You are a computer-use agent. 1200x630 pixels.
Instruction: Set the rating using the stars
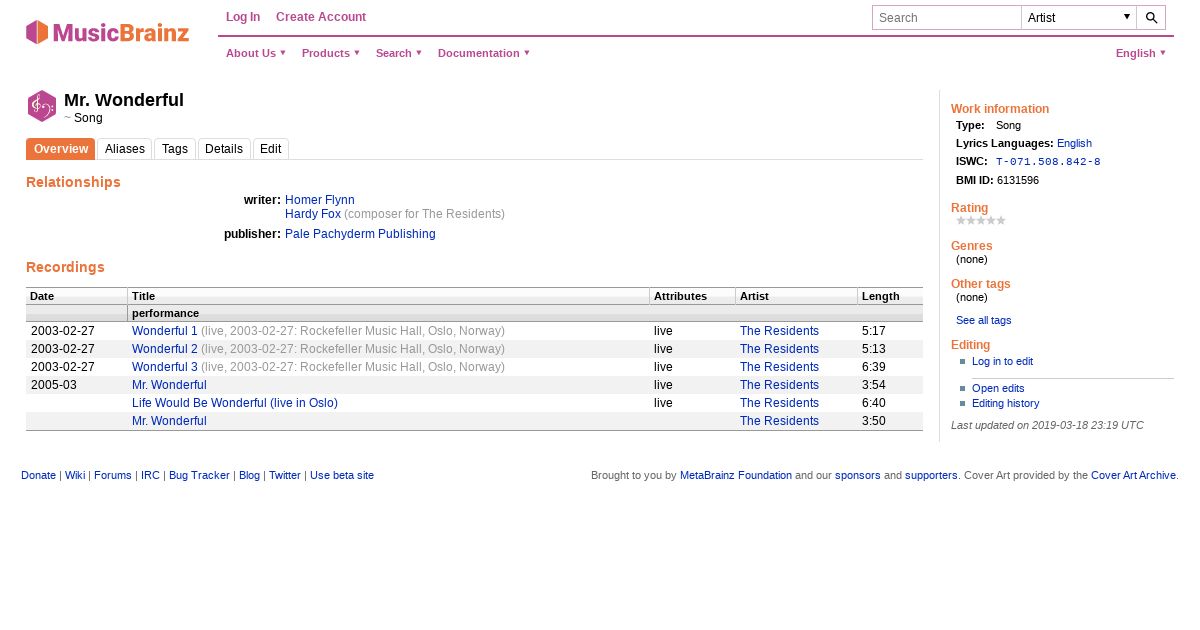pos(981,221)
